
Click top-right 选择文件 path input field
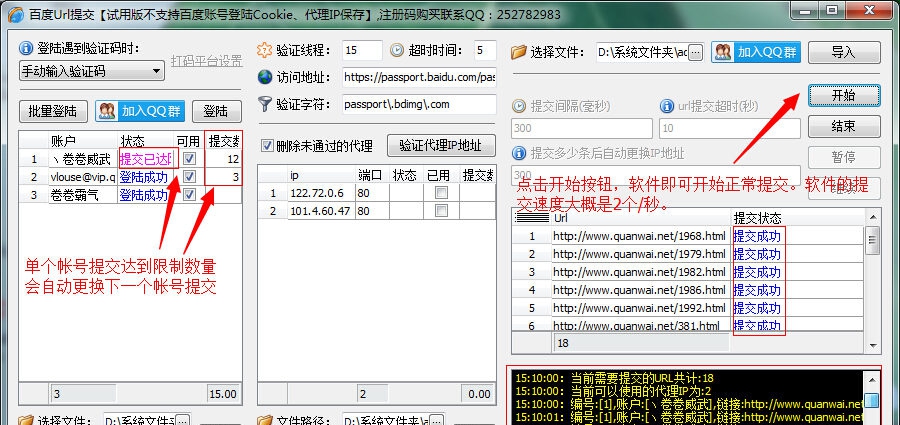[x=642, y=52]
